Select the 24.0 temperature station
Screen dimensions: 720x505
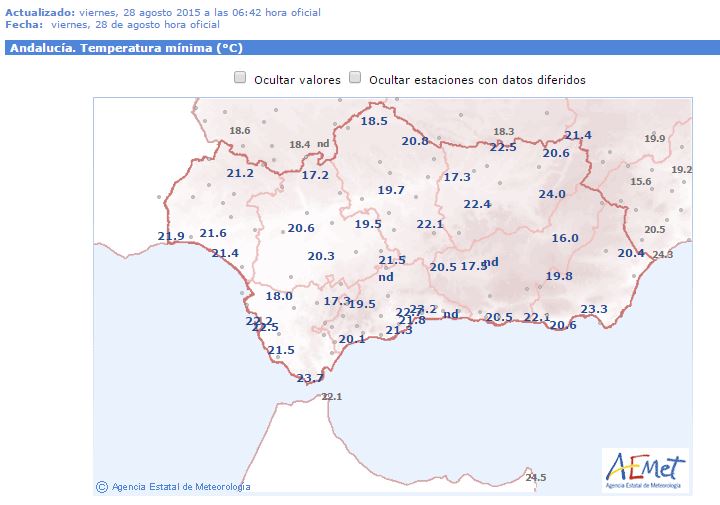[x=552, y=194]
